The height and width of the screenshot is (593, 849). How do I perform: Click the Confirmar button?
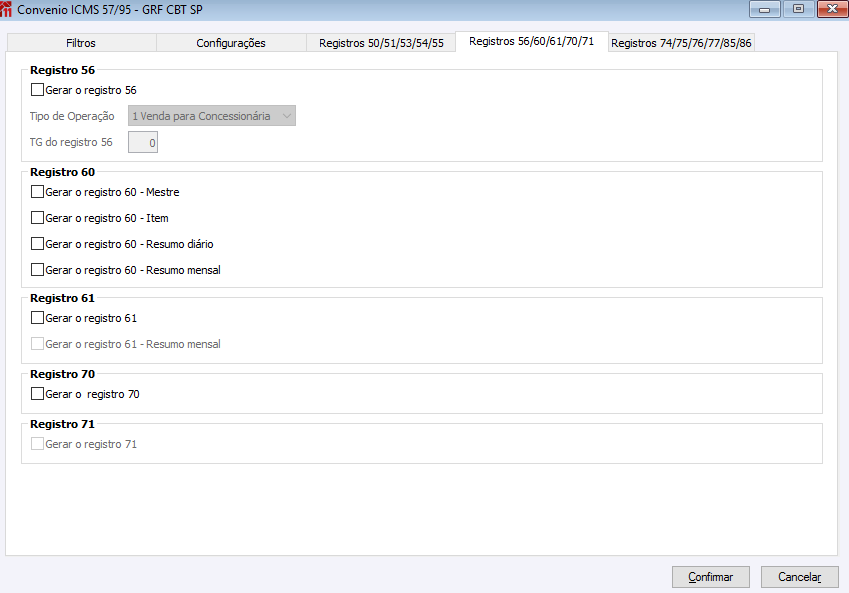coord(710,577)
